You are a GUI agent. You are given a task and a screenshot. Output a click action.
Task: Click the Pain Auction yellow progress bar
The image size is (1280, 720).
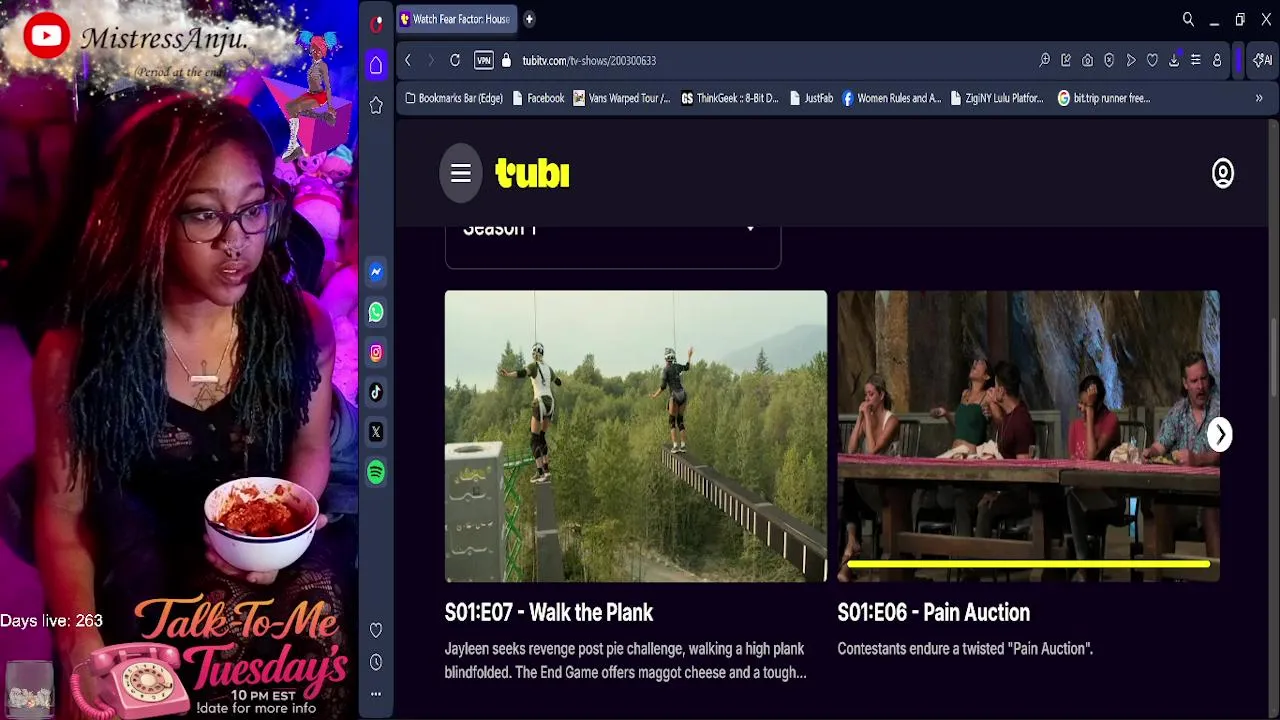1029,565
